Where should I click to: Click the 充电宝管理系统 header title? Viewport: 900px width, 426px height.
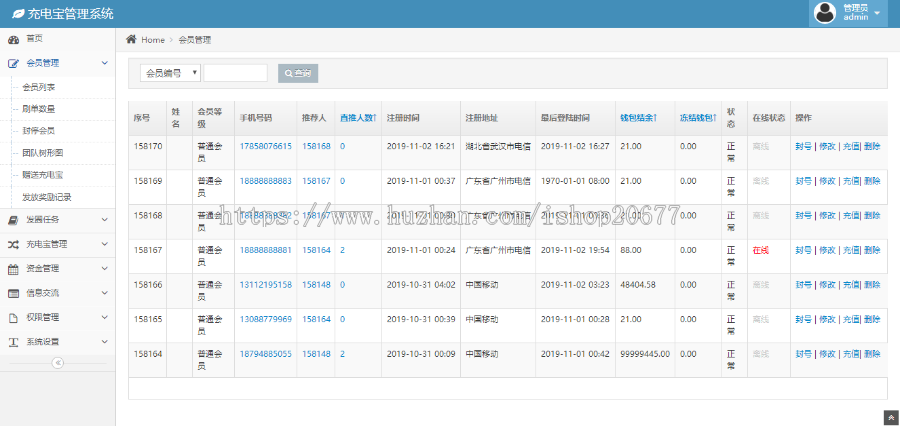point(71,13)
